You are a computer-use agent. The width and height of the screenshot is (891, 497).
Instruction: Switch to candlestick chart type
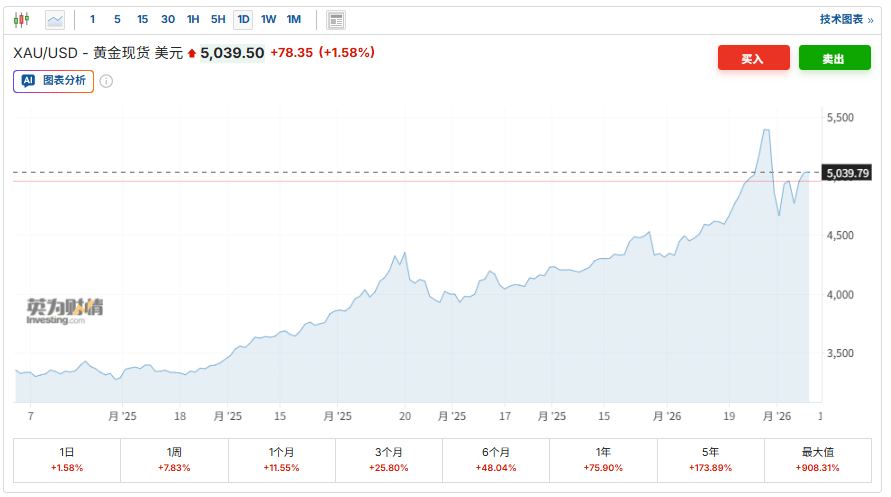pyautogui.click(x=23, y=19)
